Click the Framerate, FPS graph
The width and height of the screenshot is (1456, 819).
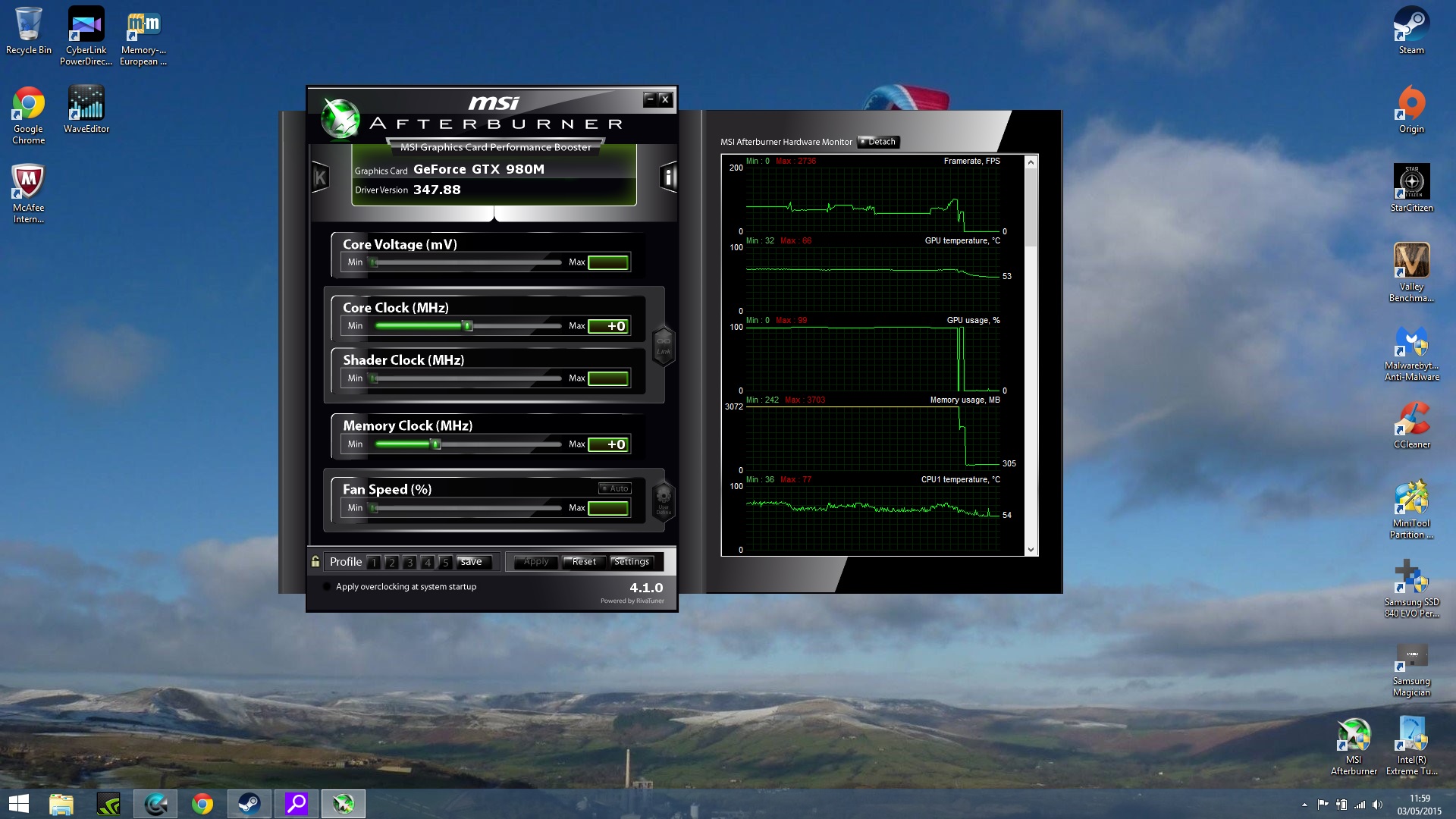[872, 198]
